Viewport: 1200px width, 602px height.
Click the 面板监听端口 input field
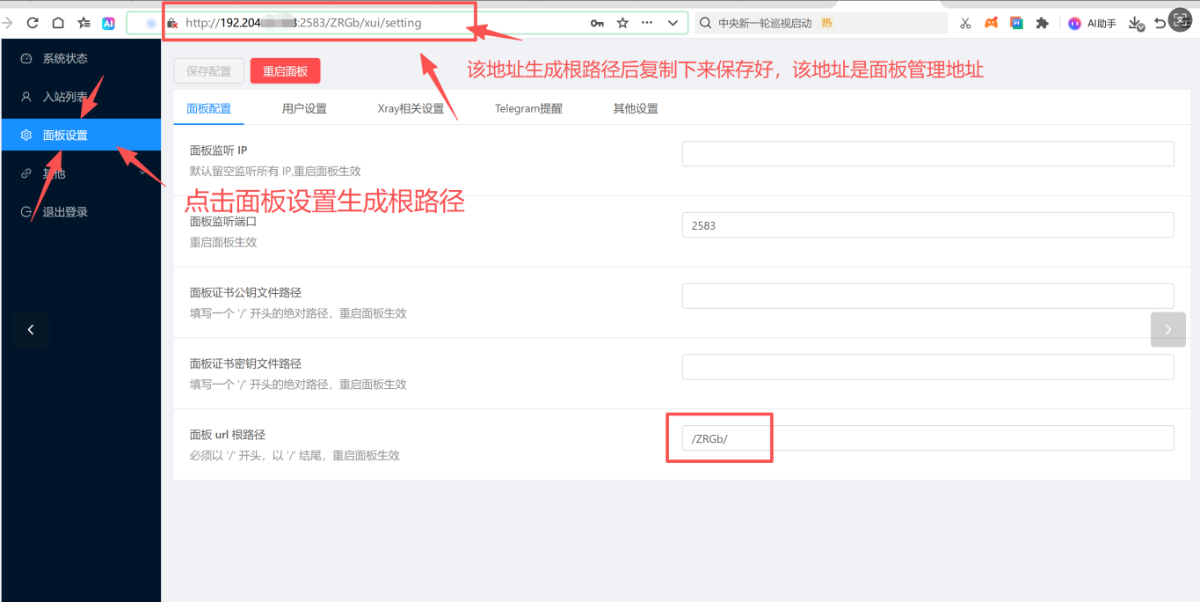(927, 225)
